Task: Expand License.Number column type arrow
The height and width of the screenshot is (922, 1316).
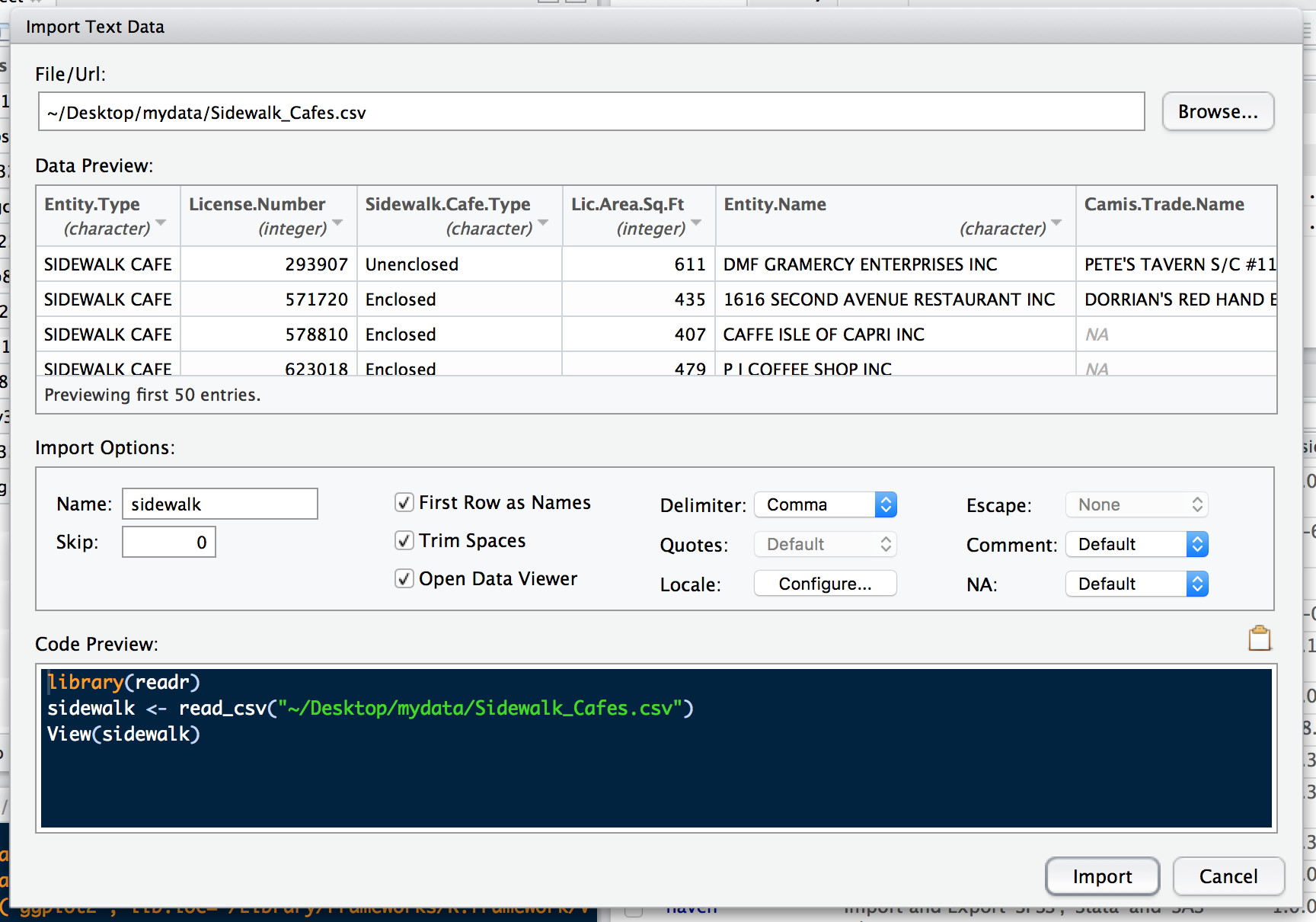Action: (x=337, y=222)
